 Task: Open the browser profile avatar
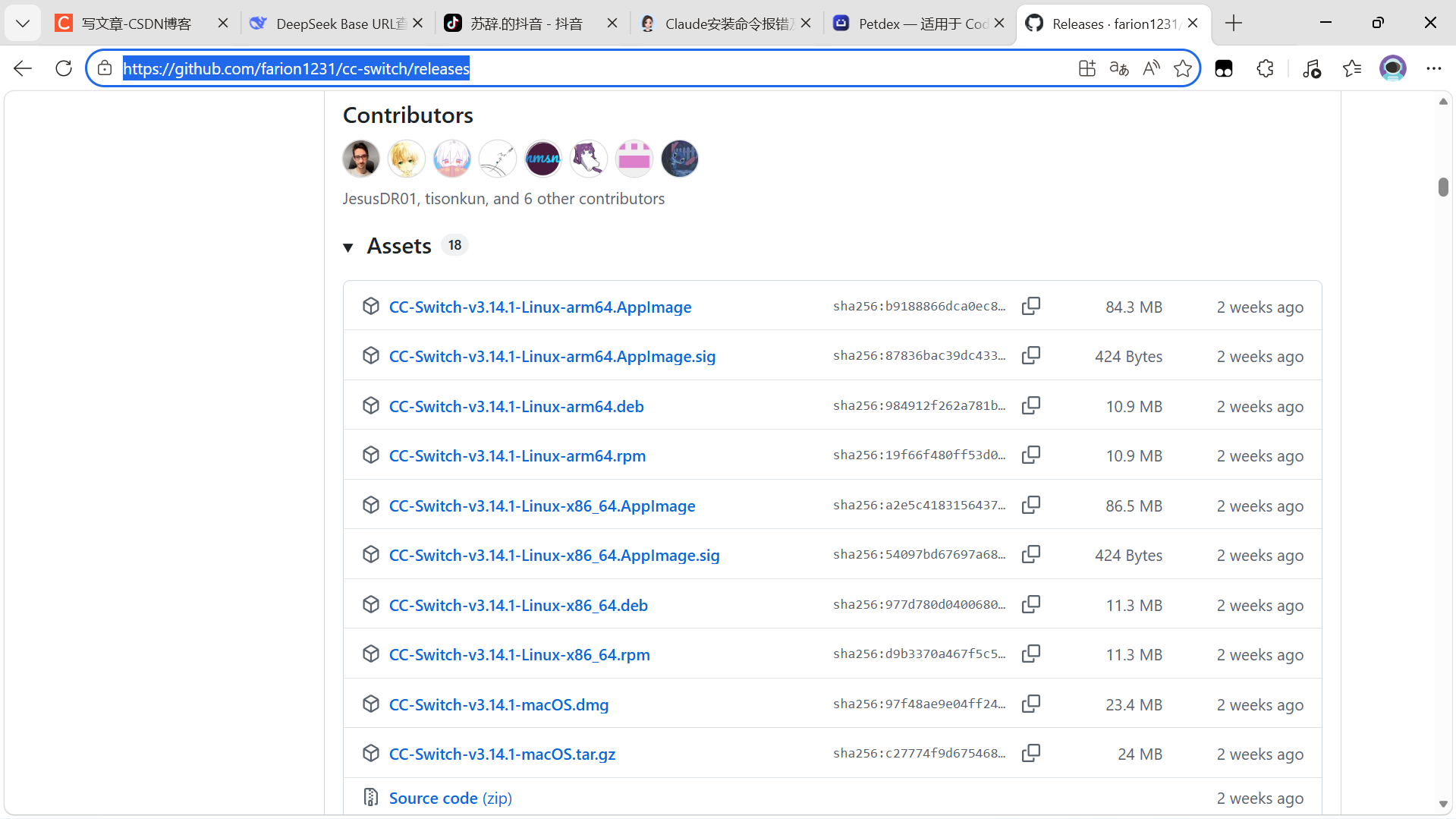(x=1392, y=68)
